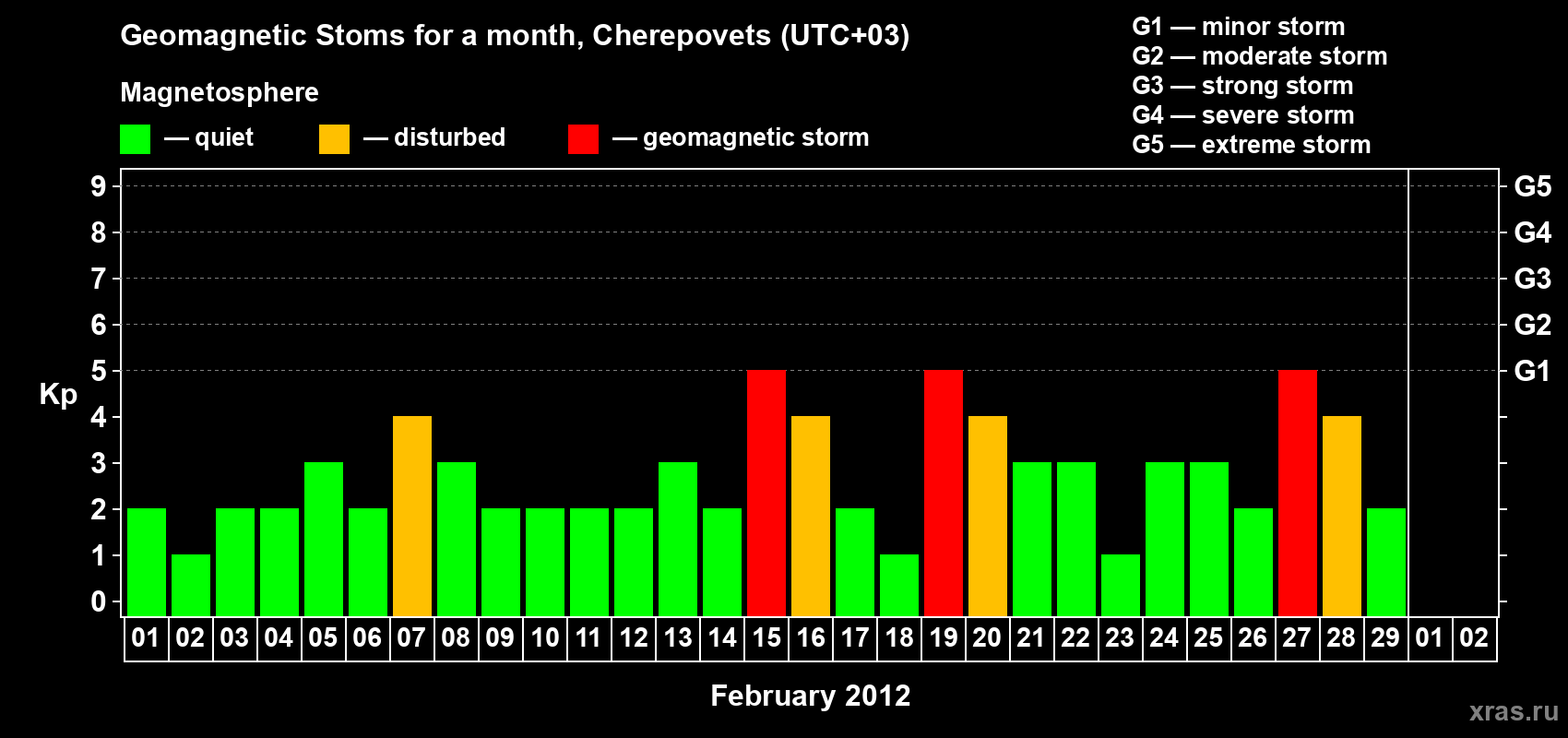Click the Kp axis value '5'

click(99, 371)
